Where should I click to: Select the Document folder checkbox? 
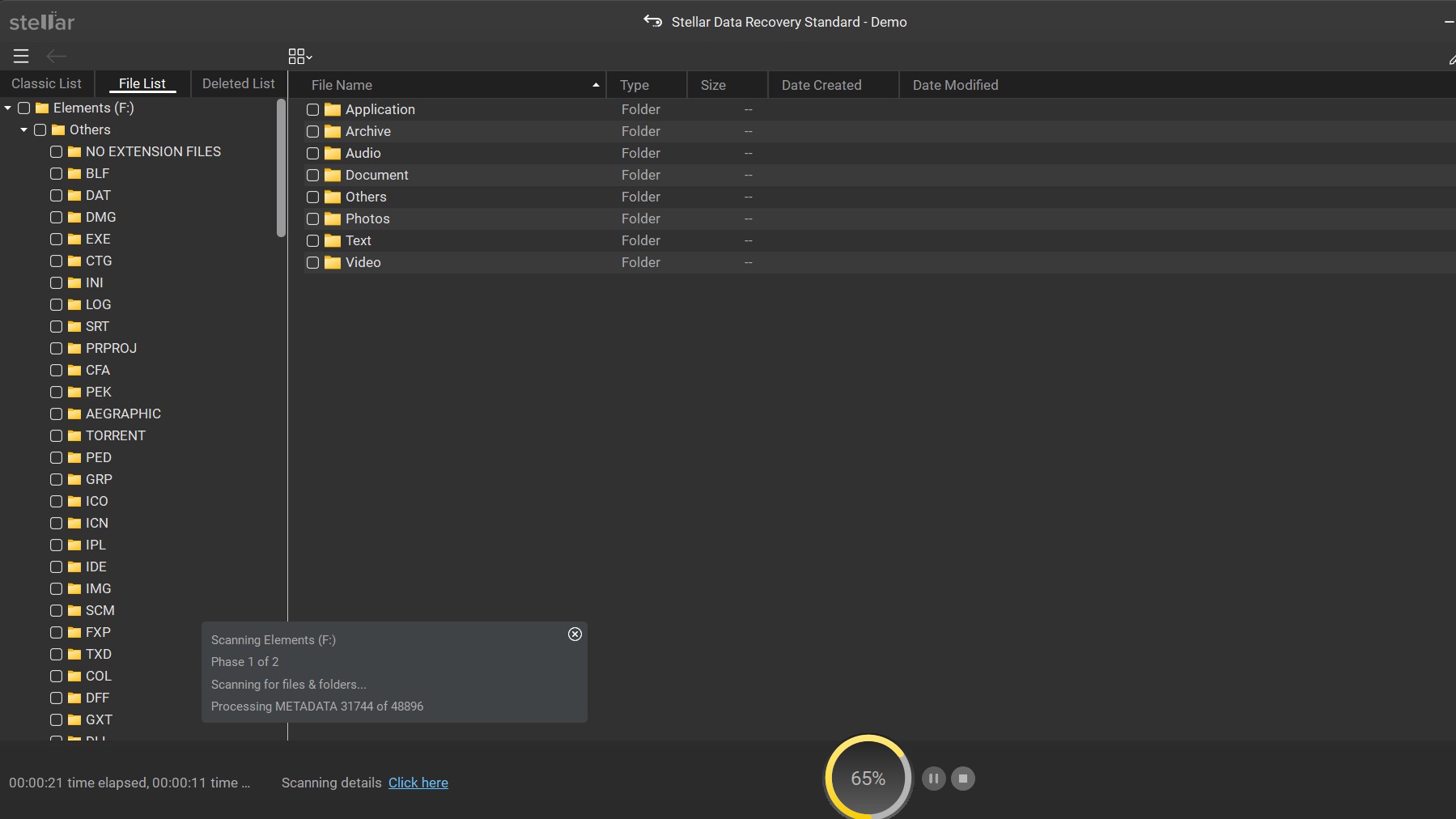pos(313,175)
